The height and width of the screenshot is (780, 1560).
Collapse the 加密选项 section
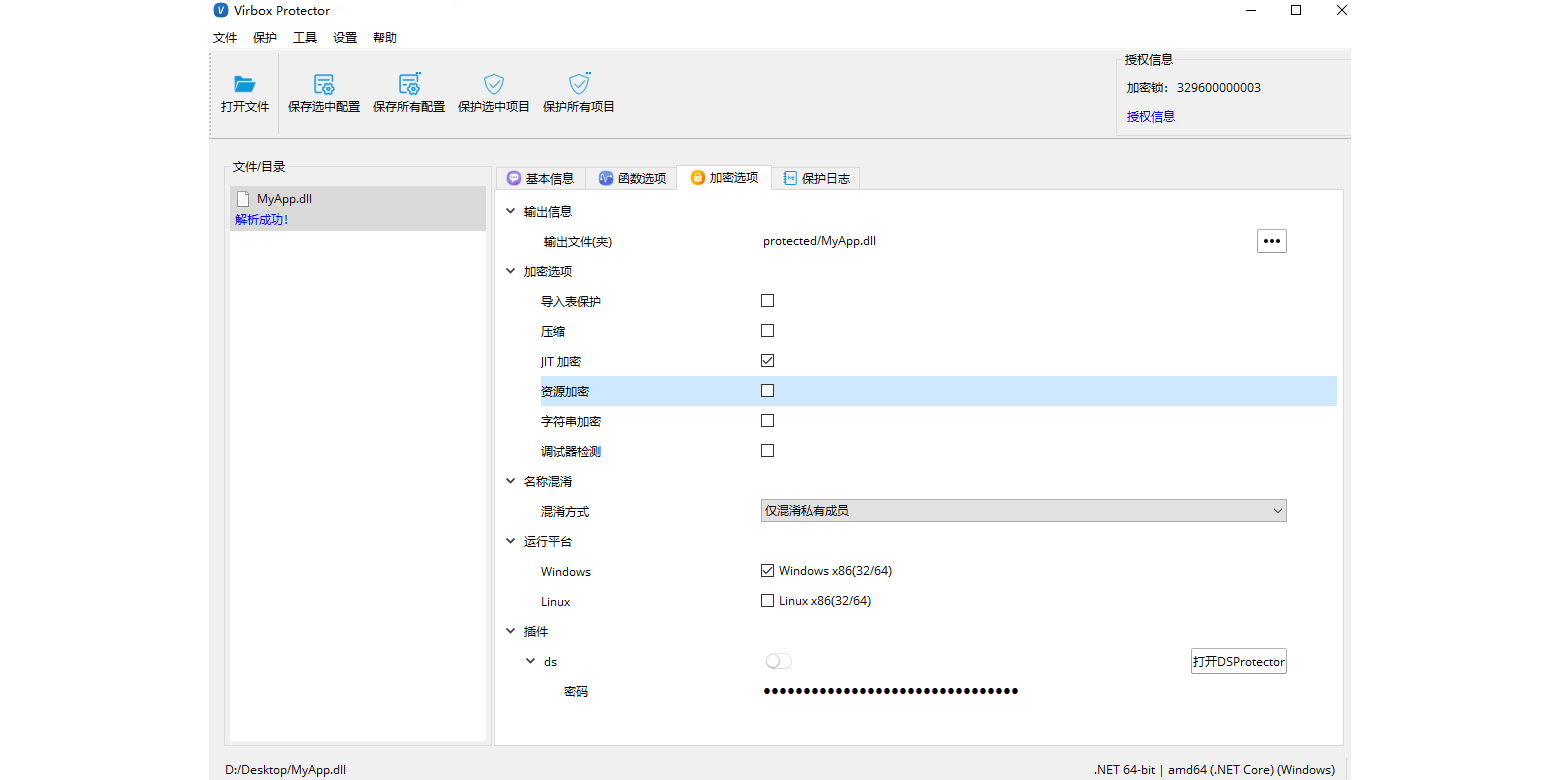click(x=510, y=270)
